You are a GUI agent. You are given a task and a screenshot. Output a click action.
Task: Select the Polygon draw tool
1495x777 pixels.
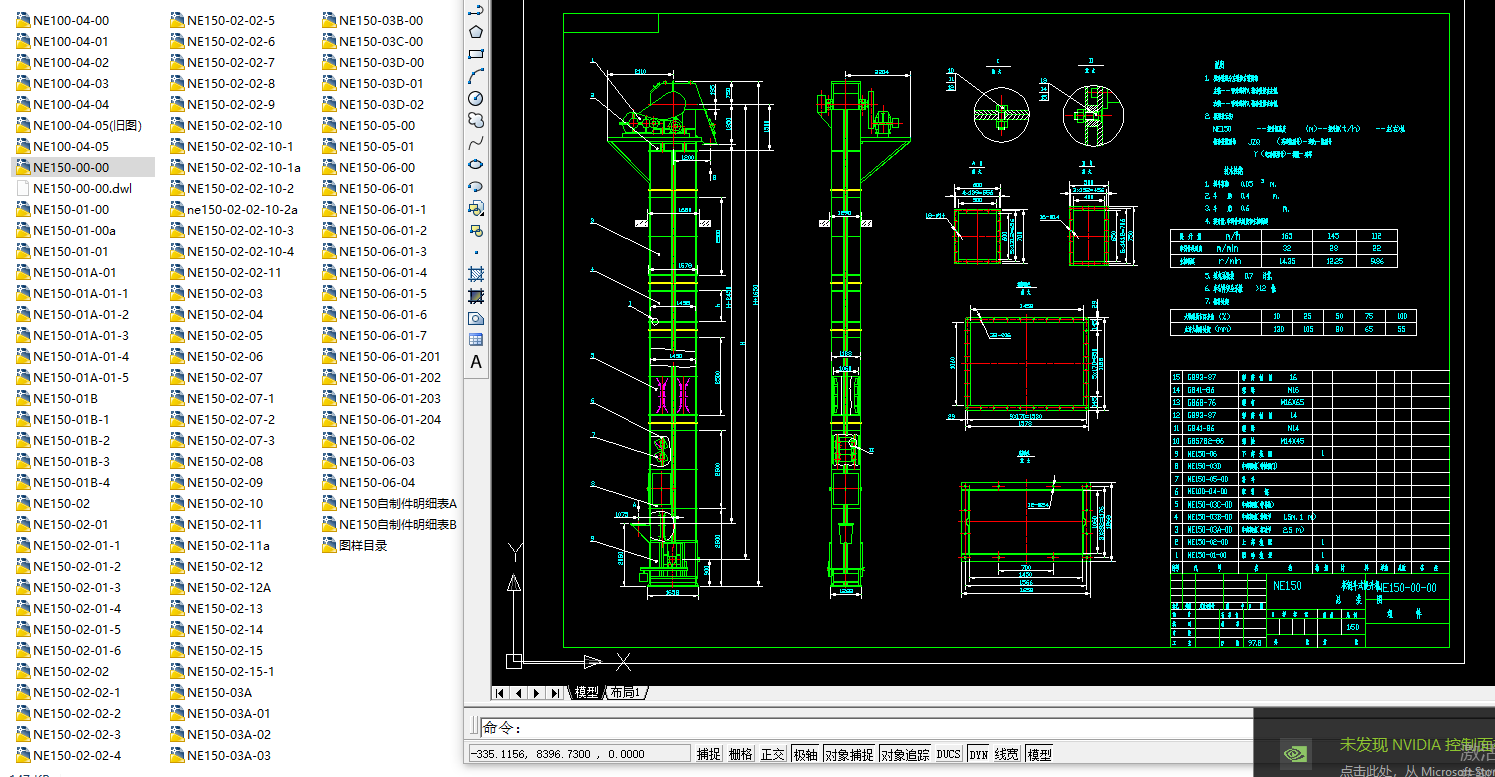(476, 32)
